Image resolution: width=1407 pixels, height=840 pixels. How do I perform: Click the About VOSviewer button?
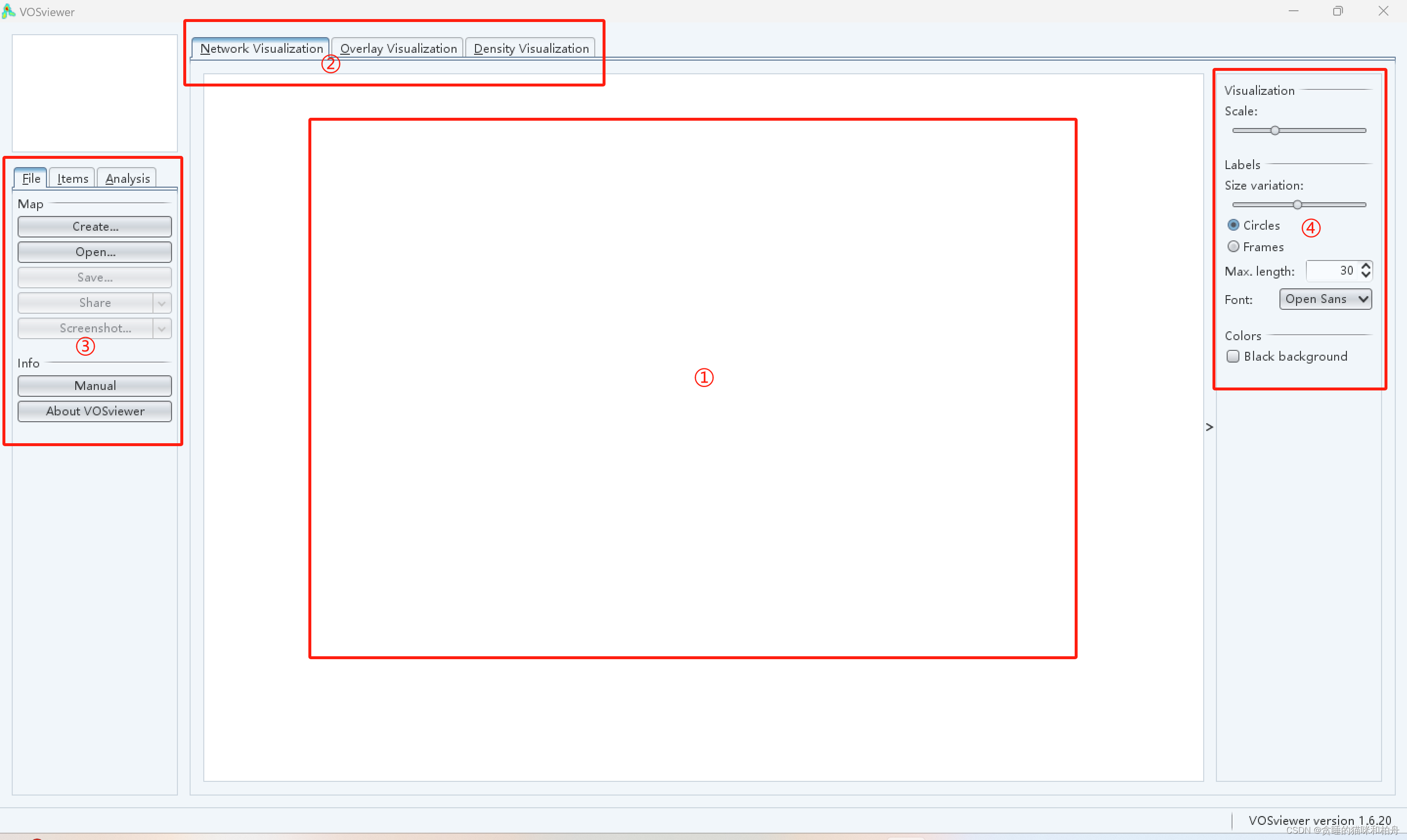(x=95, y=411)
